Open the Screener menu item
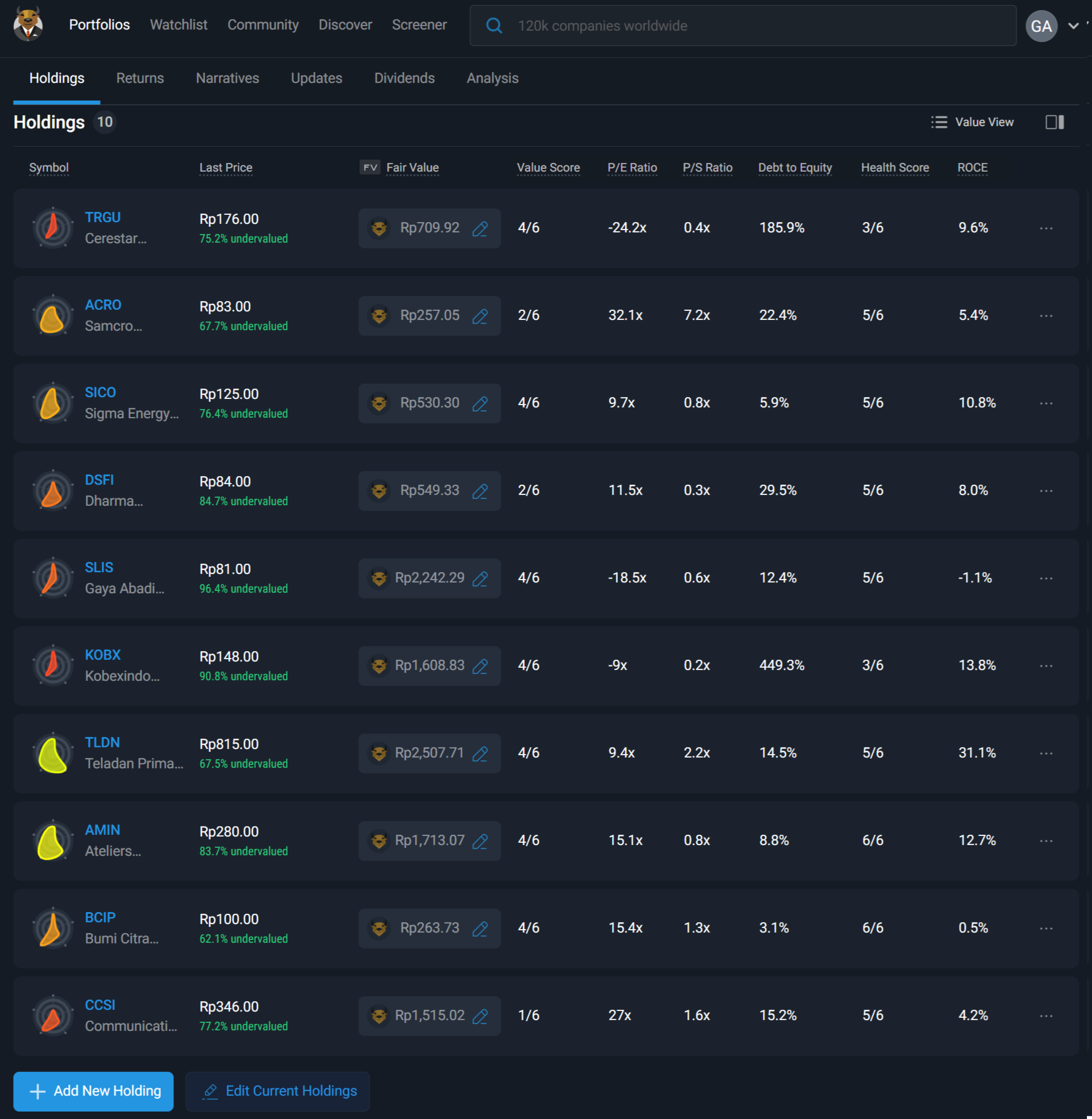Screen dimensions: 1092x1119 pos(419,24)
